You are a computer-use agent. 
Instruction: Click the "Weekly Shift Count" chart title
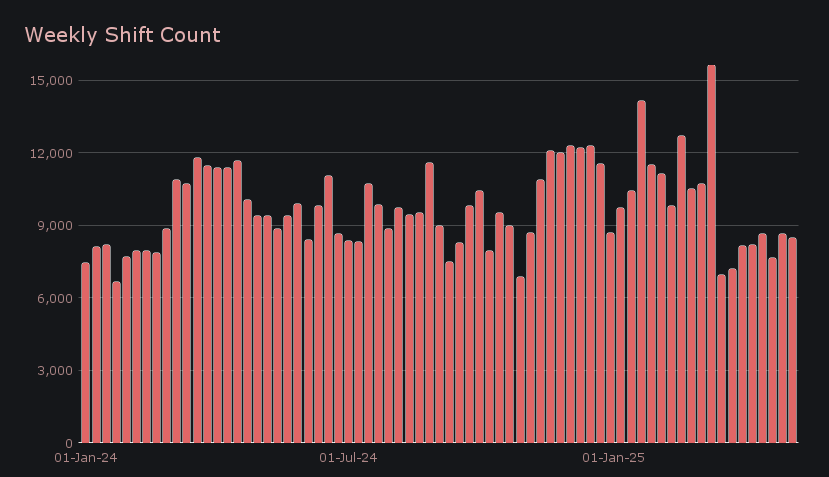(122, 36)
